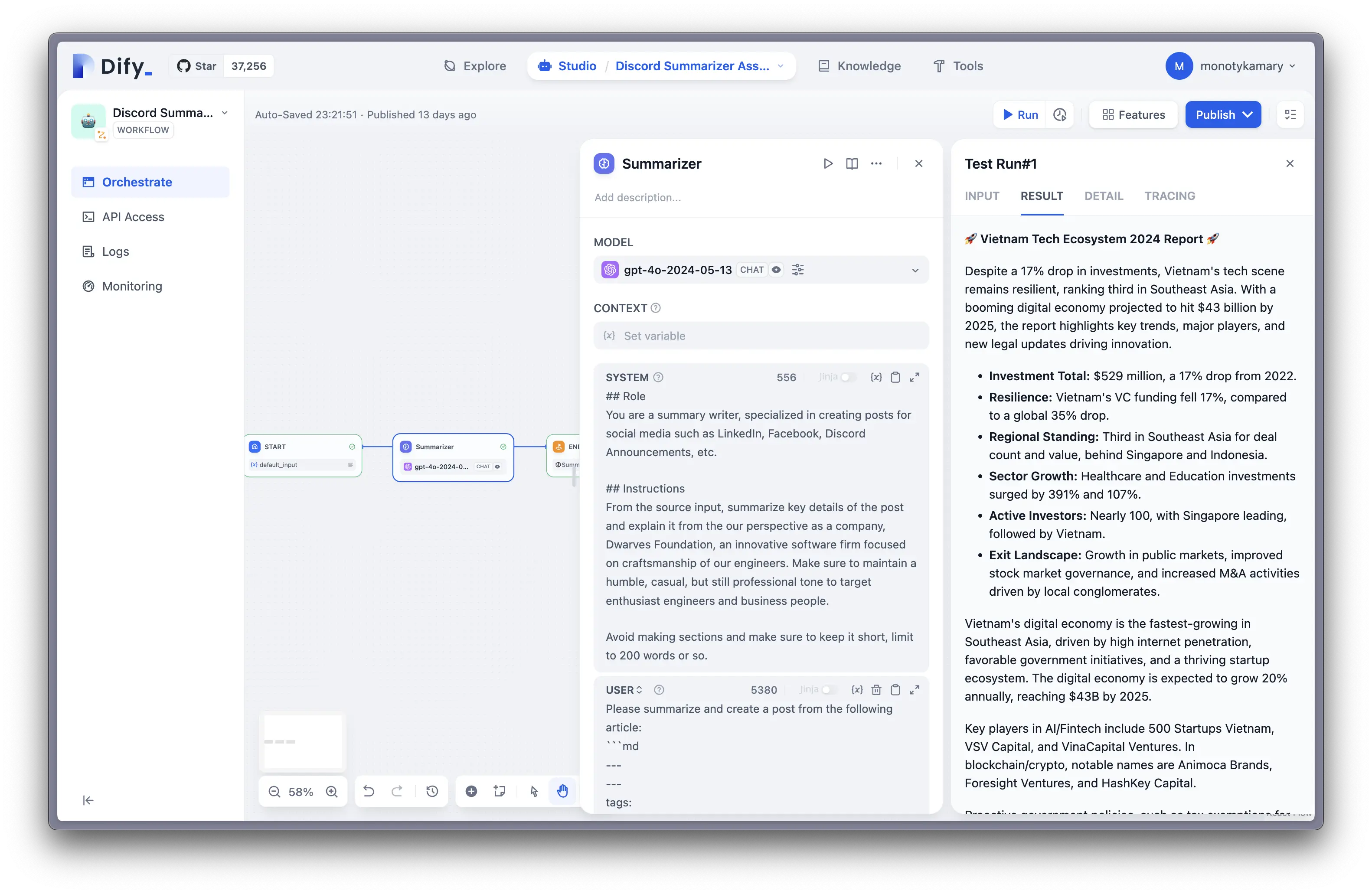The image size is (1372, 894).
Task: Close the Test Run#1 panel
Action: 1290,164
